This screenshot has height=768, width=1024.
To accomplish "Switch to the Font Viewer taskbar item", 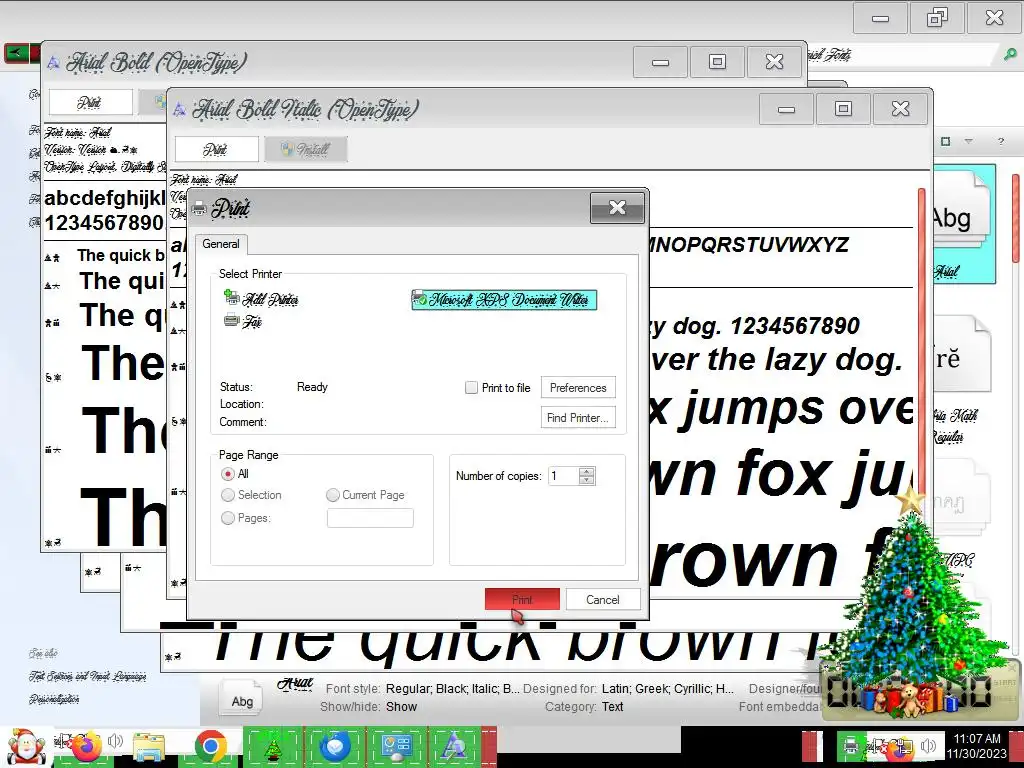I will click(x=455, y=746).
